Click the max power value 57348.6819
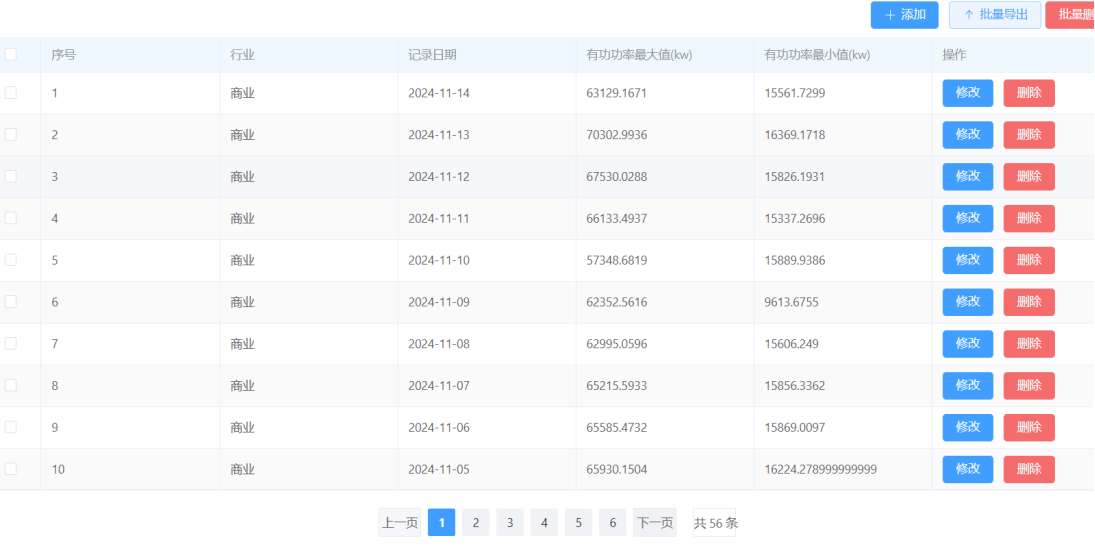The width and height of the screenshot is (1095, 549). click(x=617, y=261)
